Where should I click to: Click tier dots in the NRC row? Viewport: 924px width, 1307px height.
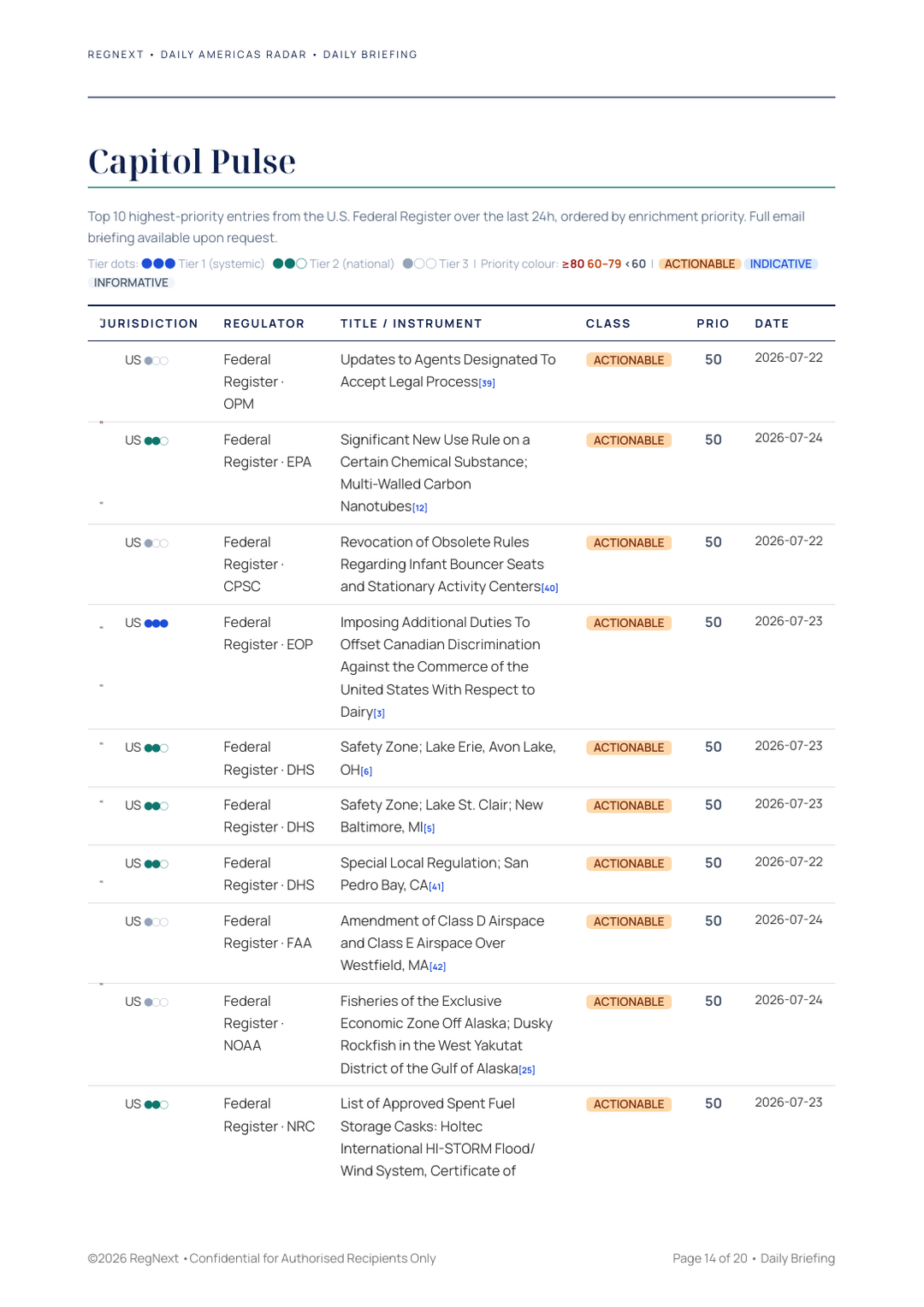click(157, 1105)
